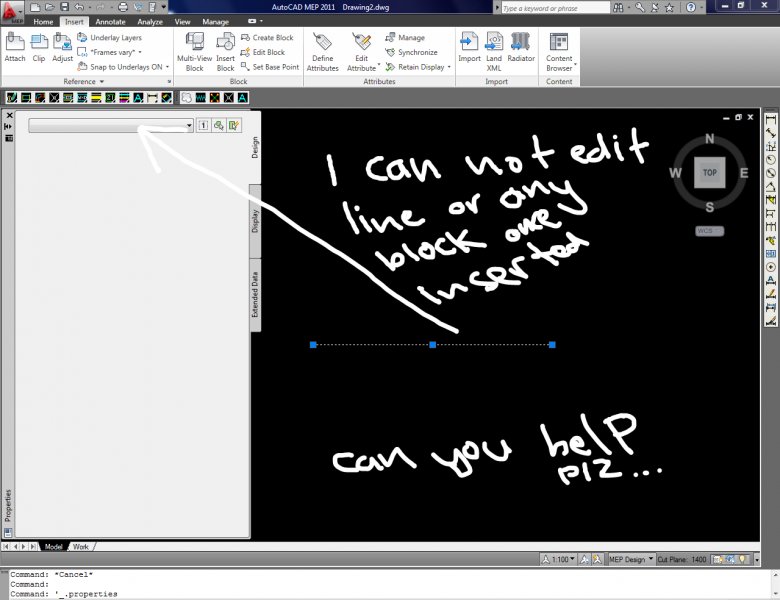
Task: Toggle the PICKADD value button in Properties palette
Action: [x=203, y=125]
